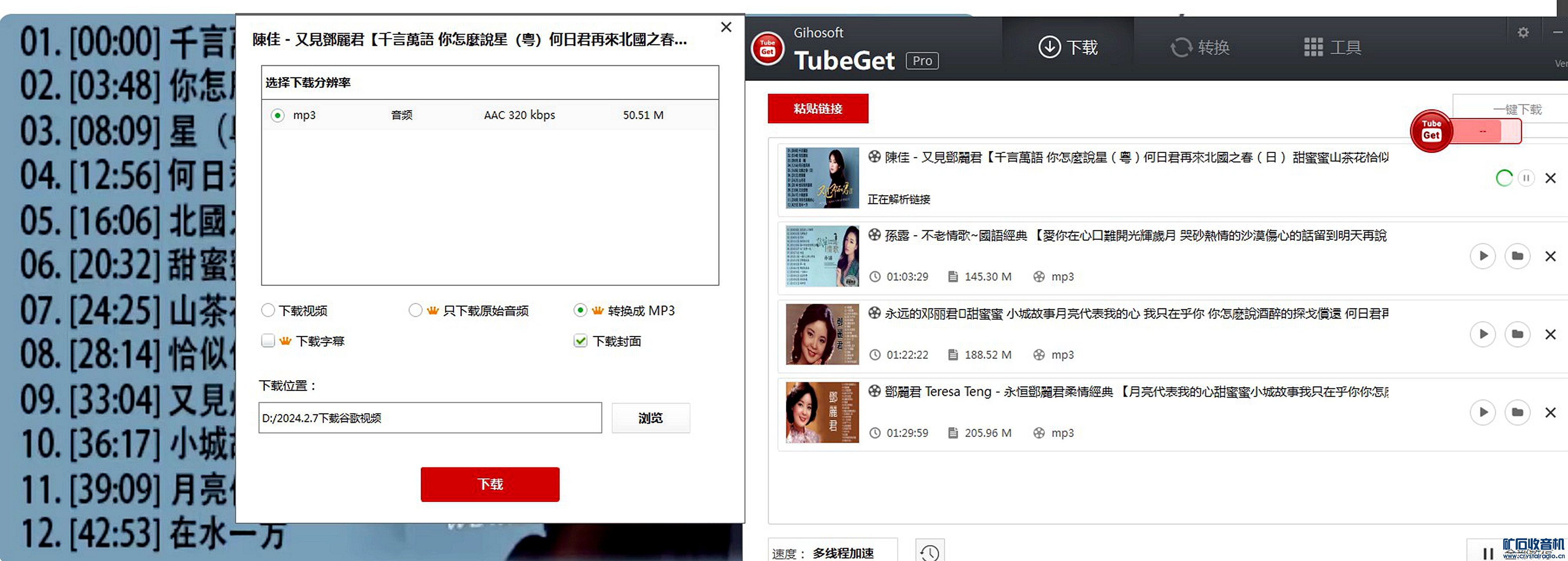
Task: Click the spinning loading indicator on 陳佳 item
Action: pyautogui.click(x=1504, y=178)
